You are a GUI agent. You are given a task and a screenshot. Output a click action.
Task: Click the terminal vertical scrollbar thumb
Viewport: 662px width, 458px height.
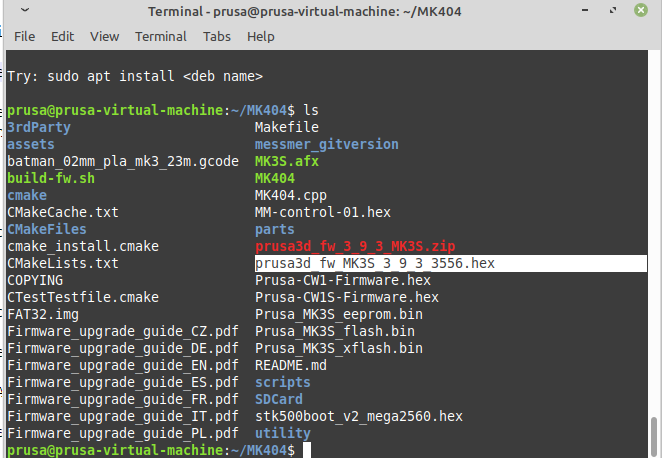655,436
